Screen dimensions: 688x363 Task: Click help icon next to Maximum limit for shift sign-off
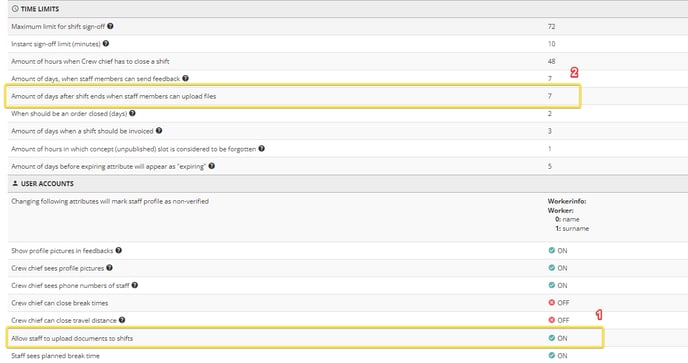(x=110, y=26)
